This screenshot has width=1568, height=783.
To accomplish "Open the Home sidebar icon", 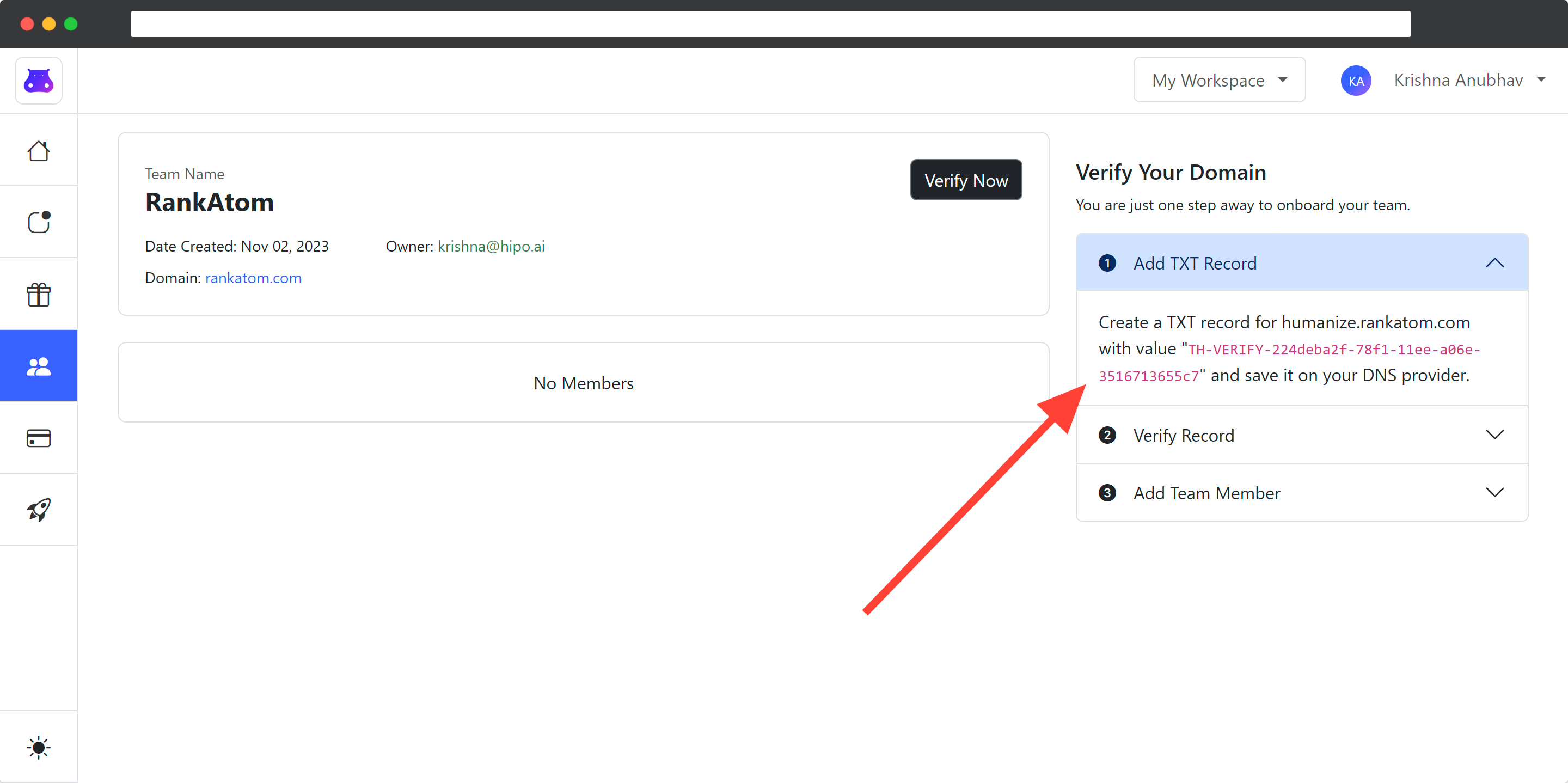I will tap(38, 151).
